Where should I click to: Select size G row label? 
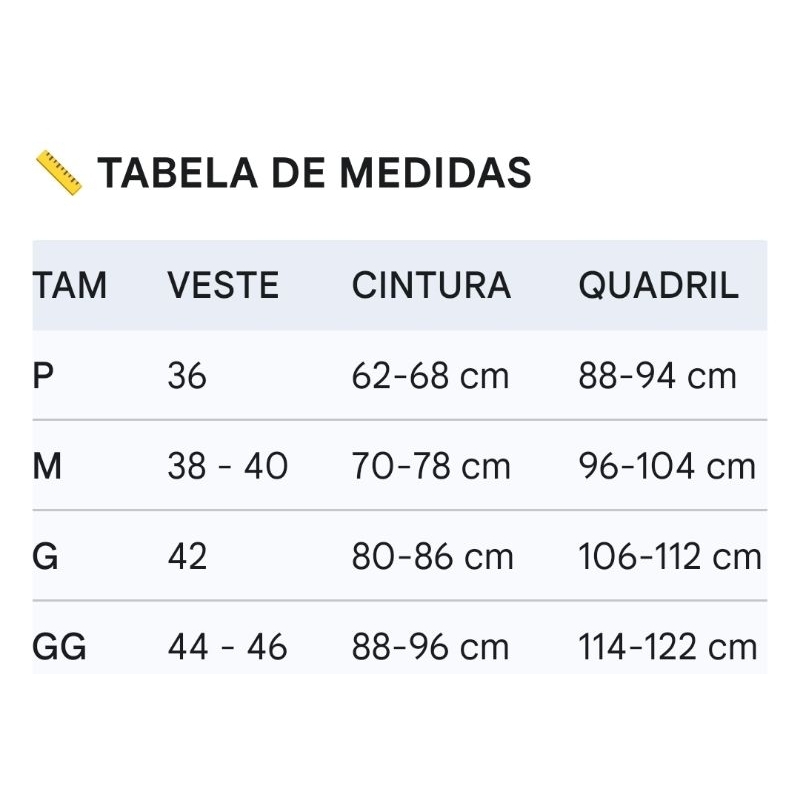[x=46, y=556]
